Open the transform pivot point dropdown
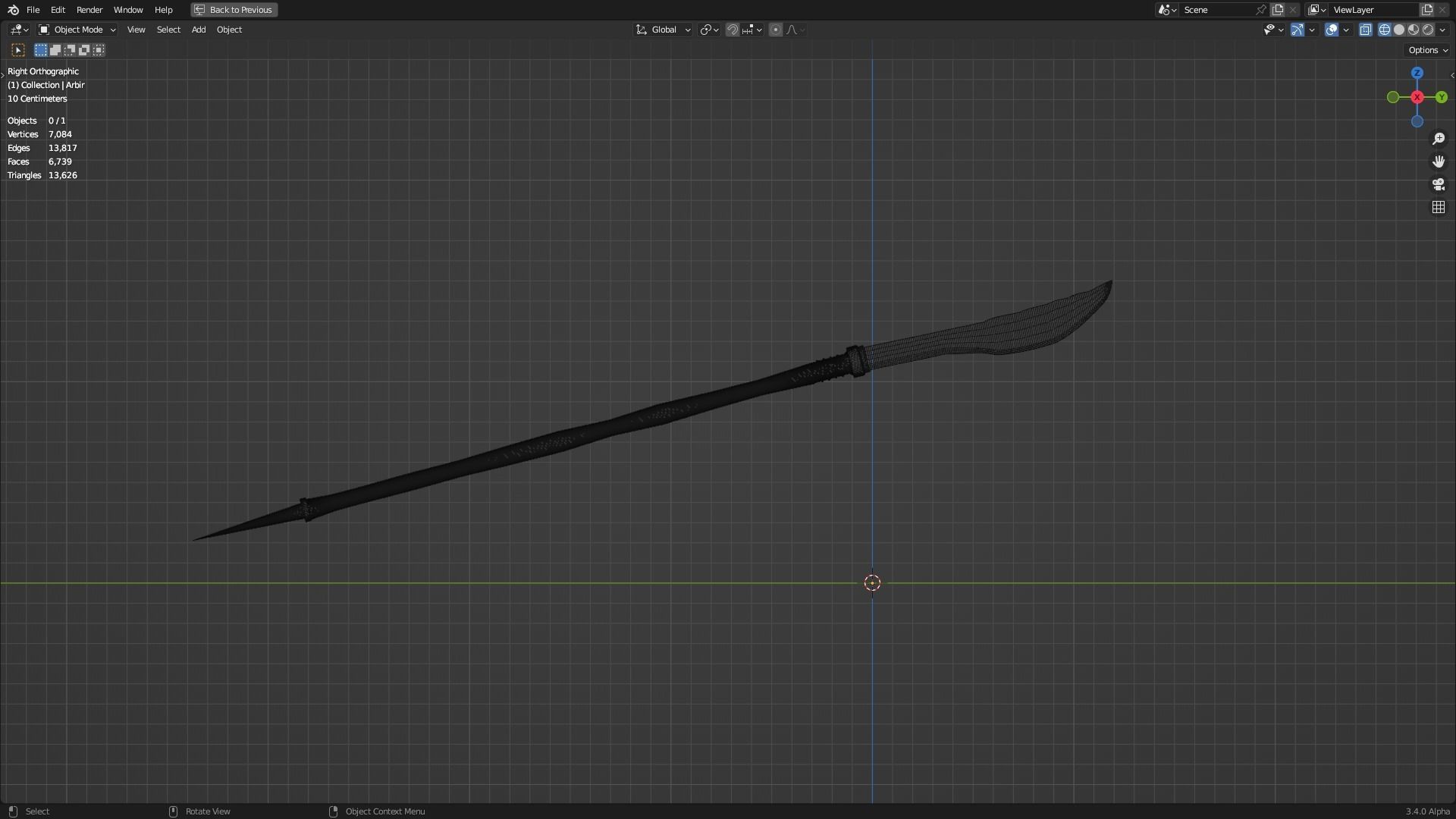1456x819 pixels. (x=709, y=30)
